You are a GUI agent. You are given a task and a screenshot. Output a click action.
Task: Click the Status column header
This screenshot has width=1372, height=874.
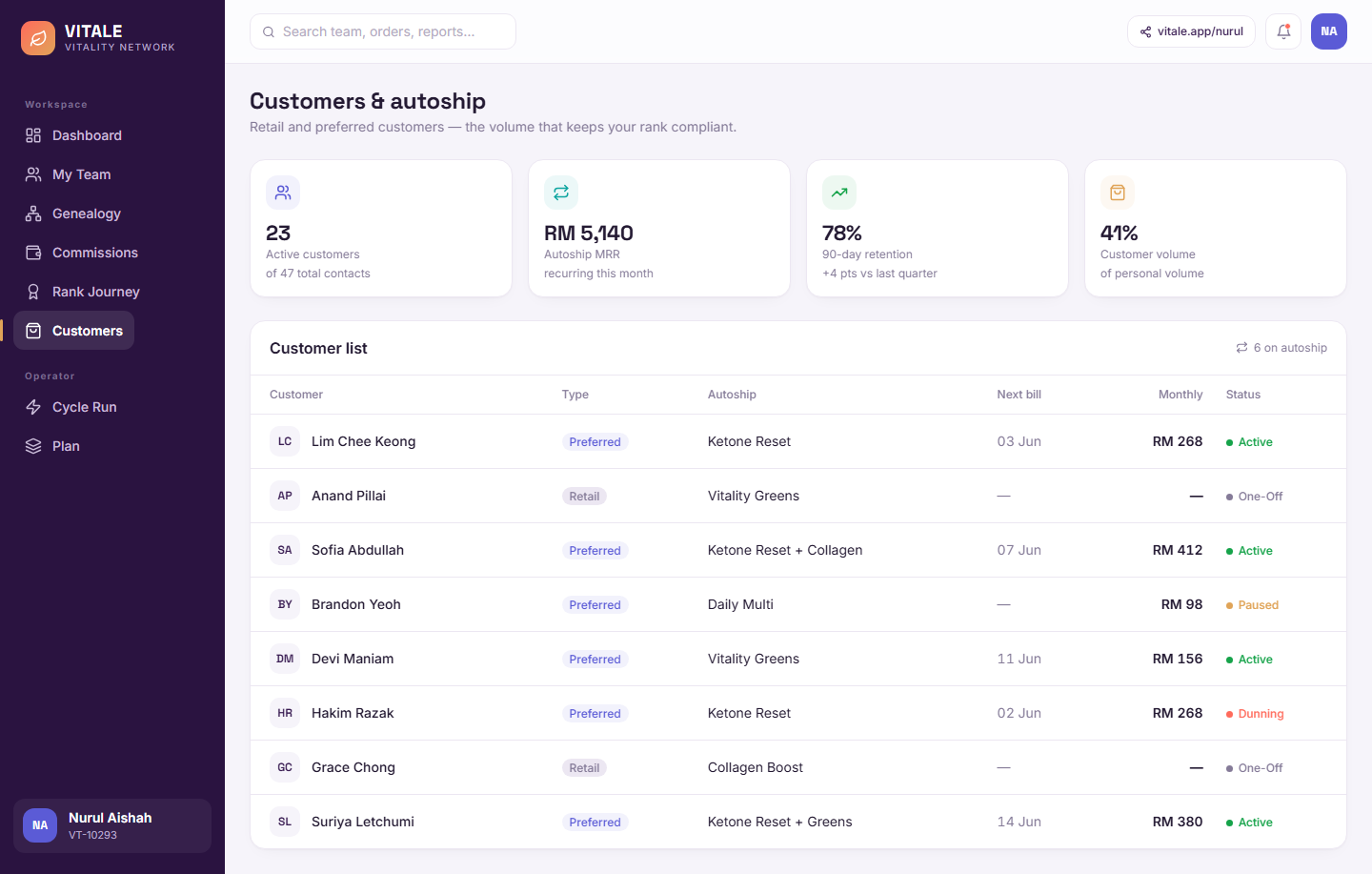pos(1243,395)
